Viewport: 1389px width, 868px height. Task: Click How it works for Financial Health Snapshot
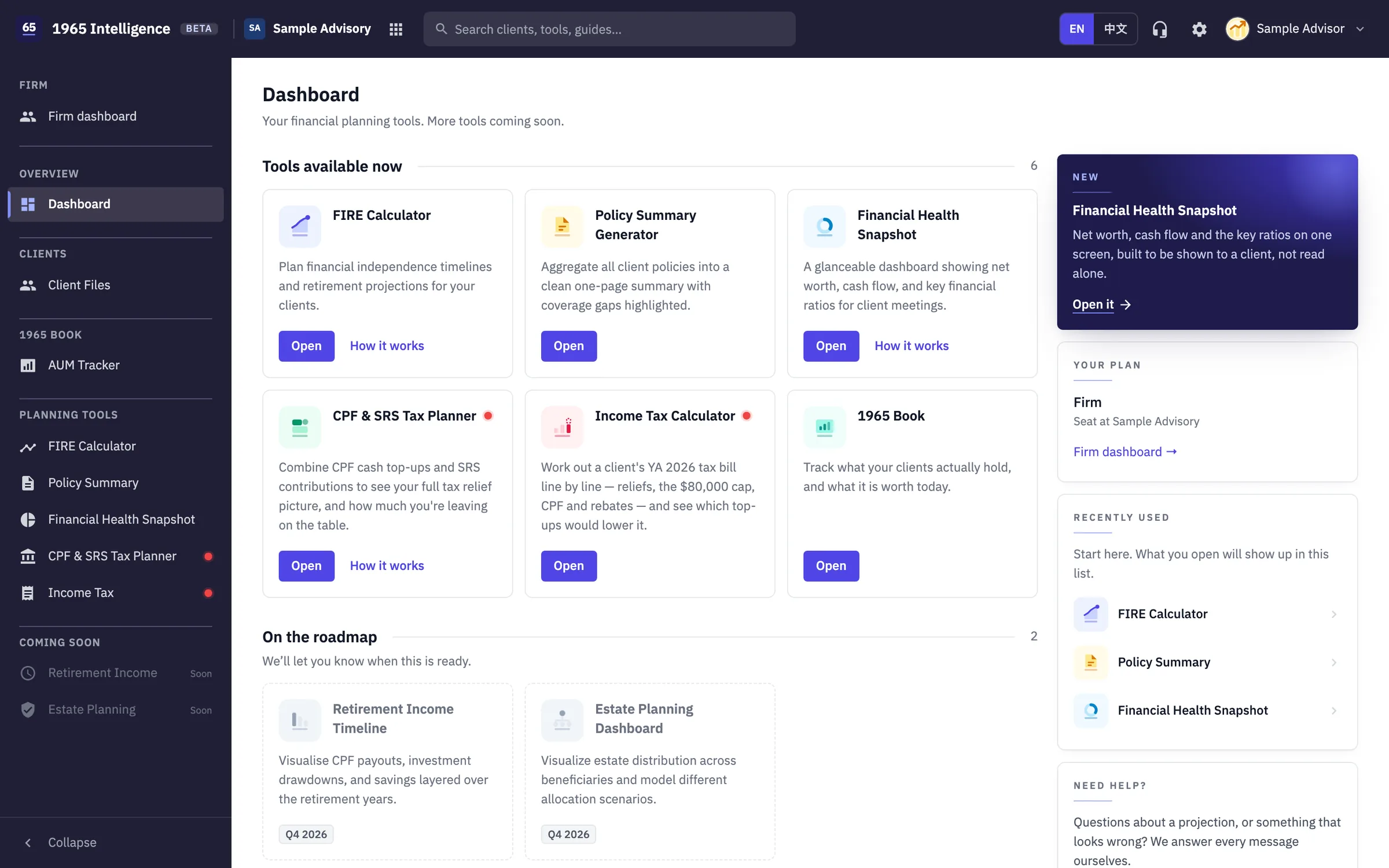(912, 345)
